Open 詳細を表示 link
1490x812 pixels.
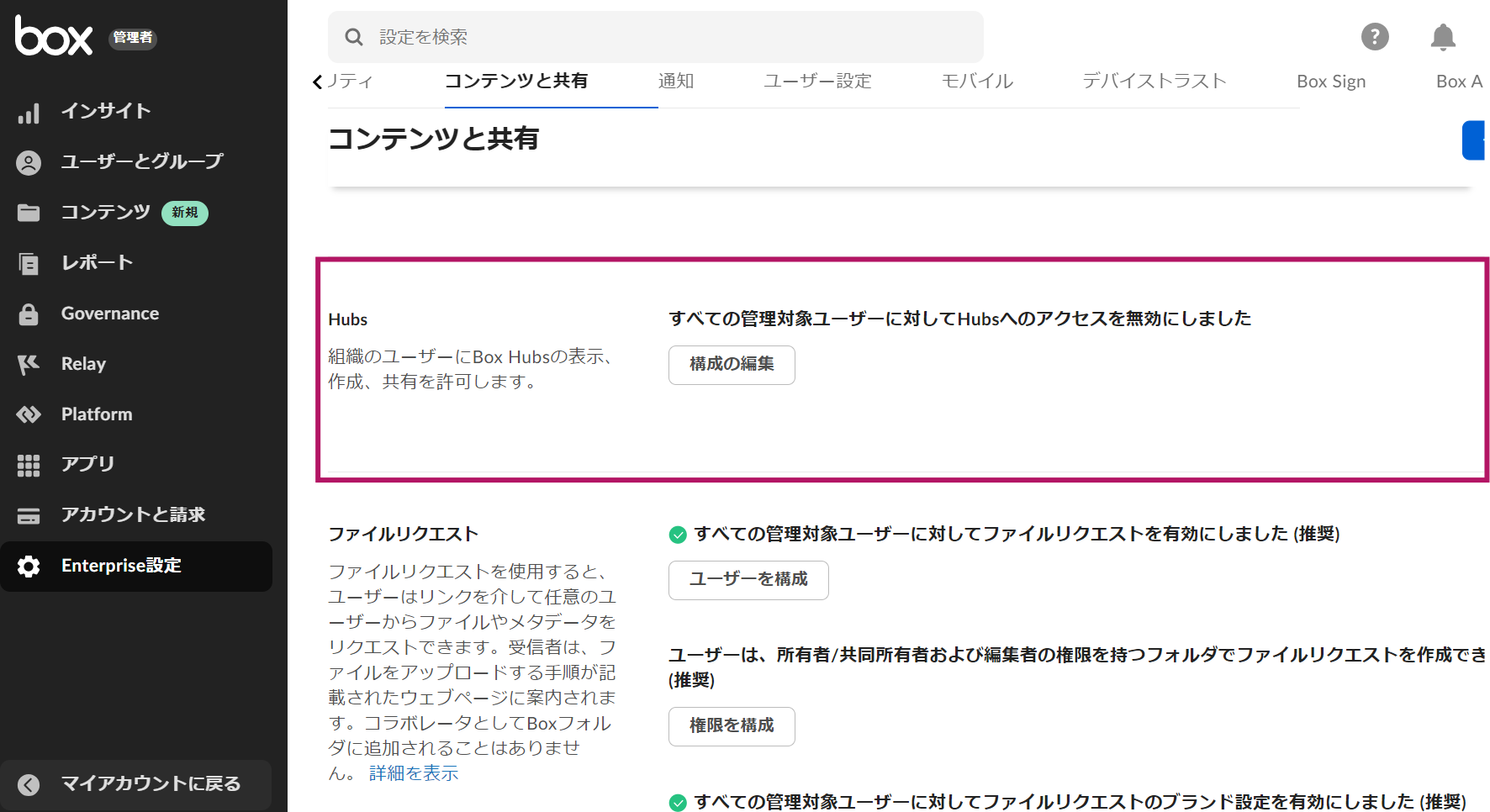[414, 773]
